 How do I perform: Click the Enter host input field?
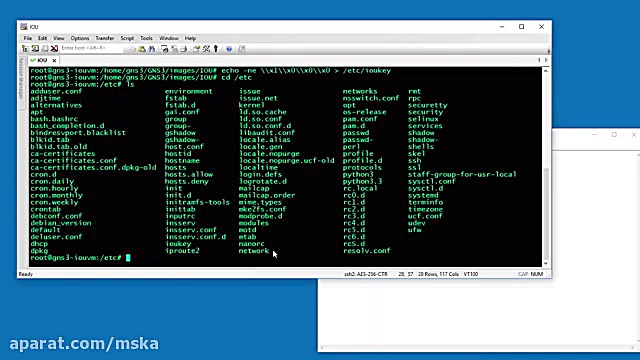(x=91, y=48)
